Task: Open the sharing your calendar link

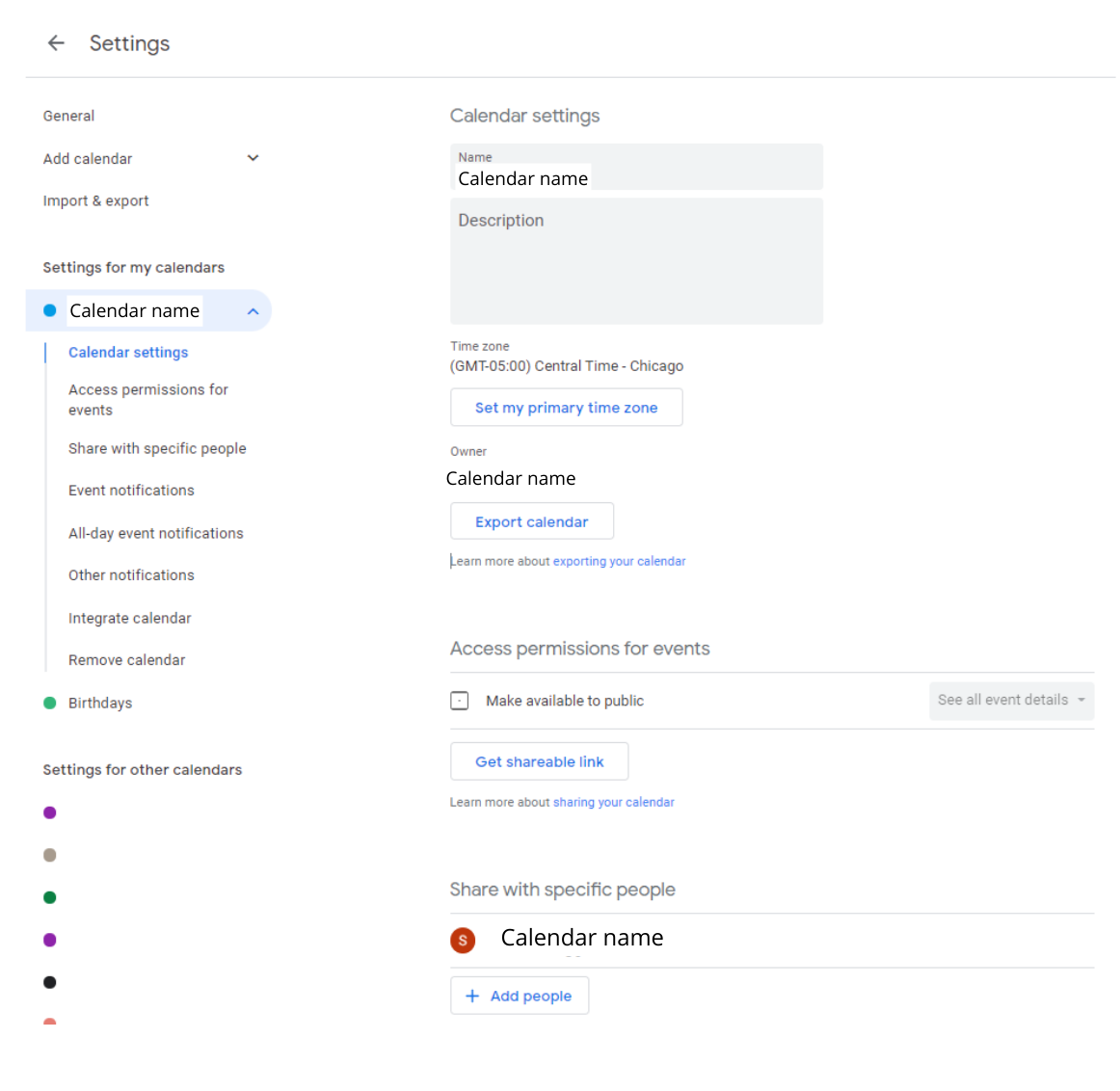Action: 613,802
